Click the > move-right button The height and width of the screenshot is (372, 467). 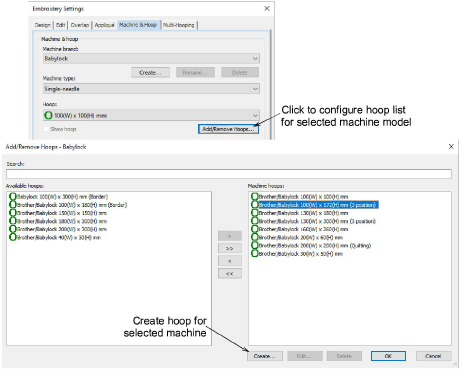pos(230,236)
